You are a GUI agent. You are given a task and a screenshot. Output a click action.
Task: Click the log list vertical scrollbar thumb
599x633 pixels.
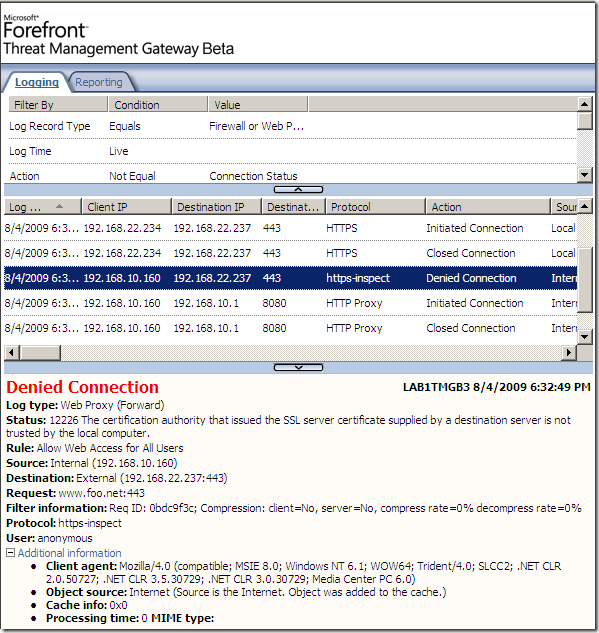coord(584,279)
